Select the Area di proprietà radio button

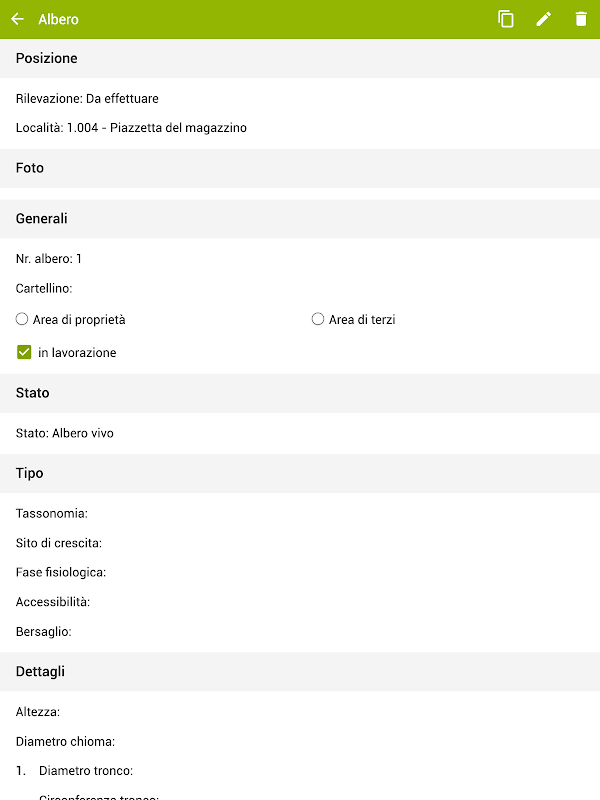(x=22, y=320)
